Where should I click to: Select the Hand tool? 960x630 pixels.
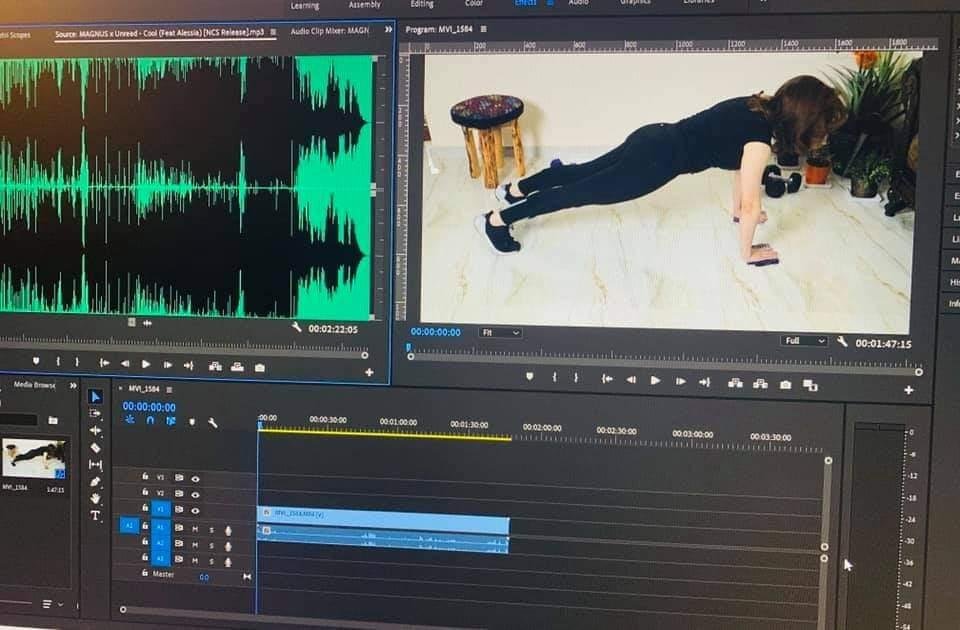[95, 498]
